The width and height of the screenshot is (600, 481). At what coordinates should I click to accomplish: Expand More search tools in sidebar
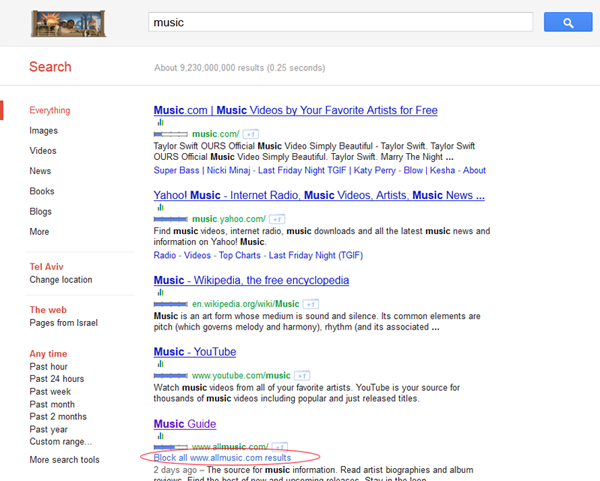coord(65,460)
